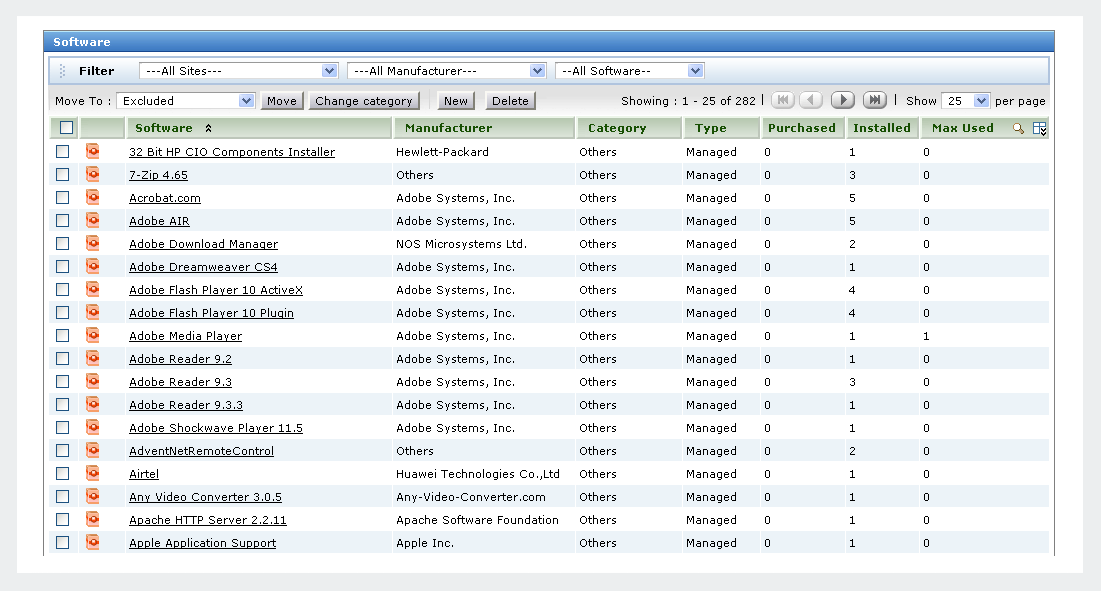The image size is (1101, 591).
Task: Jump to last page icon
Action: click(x=874, y=100)
